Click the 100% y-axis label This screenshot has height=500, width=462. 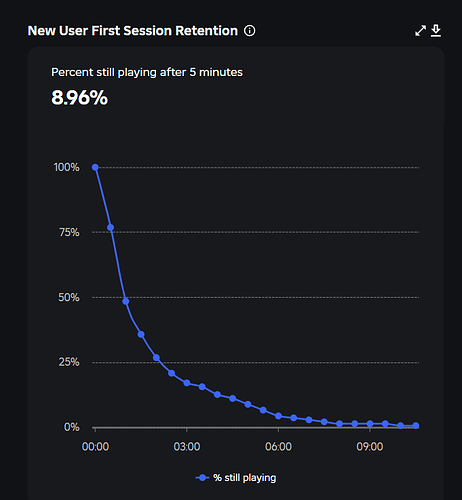[x=67, y=167]
